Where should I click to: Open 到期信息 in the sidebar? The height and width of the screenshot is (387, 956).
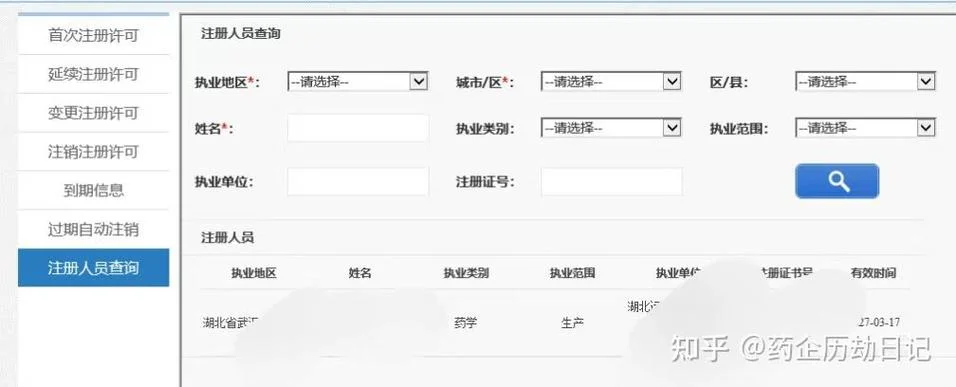[x=93, y=190]
